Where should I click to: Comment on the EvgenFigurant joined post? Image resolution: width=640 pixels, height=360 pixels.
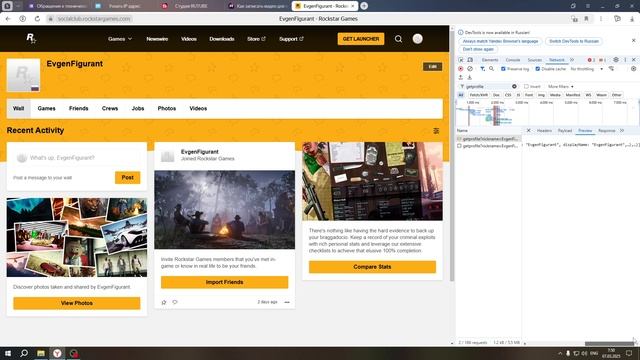pyautogui.click(x=175, y=302)
